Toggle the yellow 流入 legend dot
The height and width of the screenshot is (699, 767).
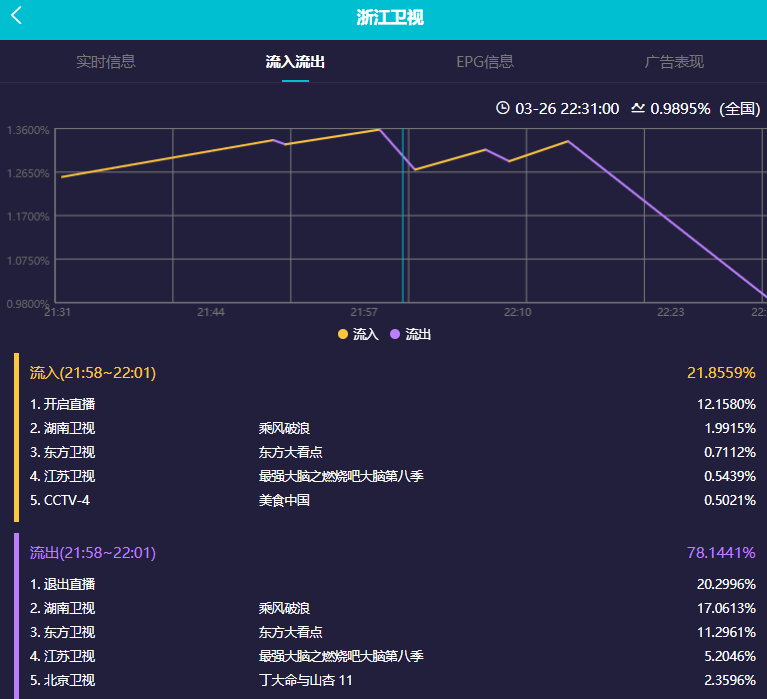pos(342,334)
